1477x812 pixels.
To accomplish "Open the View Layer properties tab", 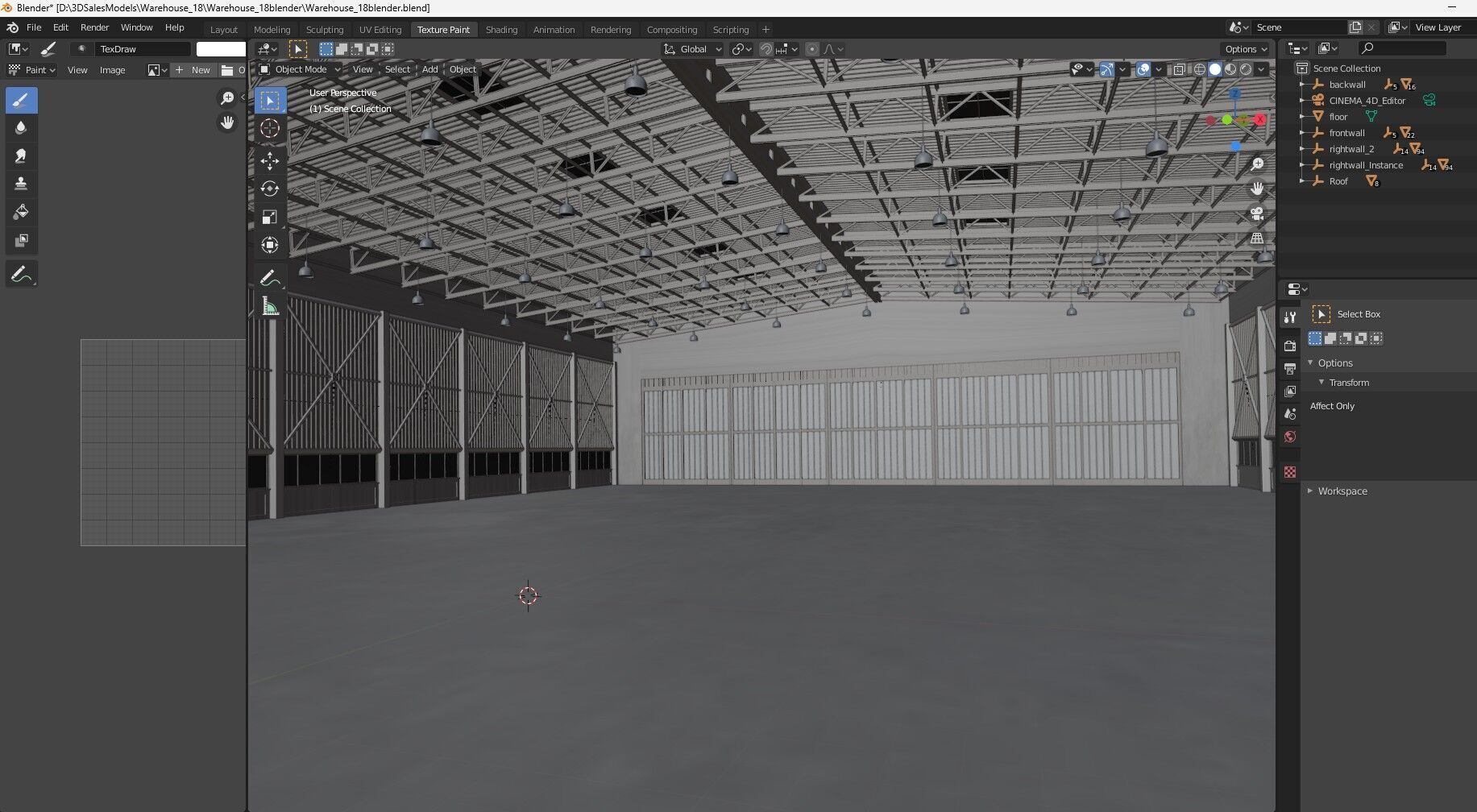I will click(1290, 391).
